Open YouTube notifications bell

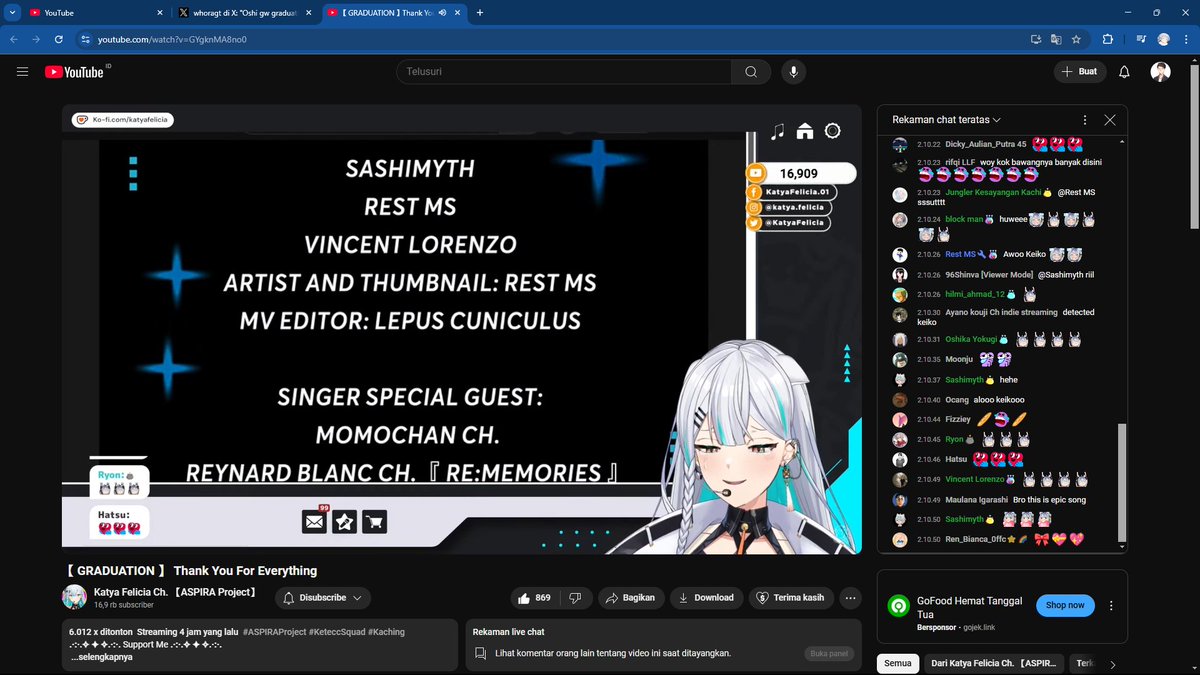point(1124,72)
